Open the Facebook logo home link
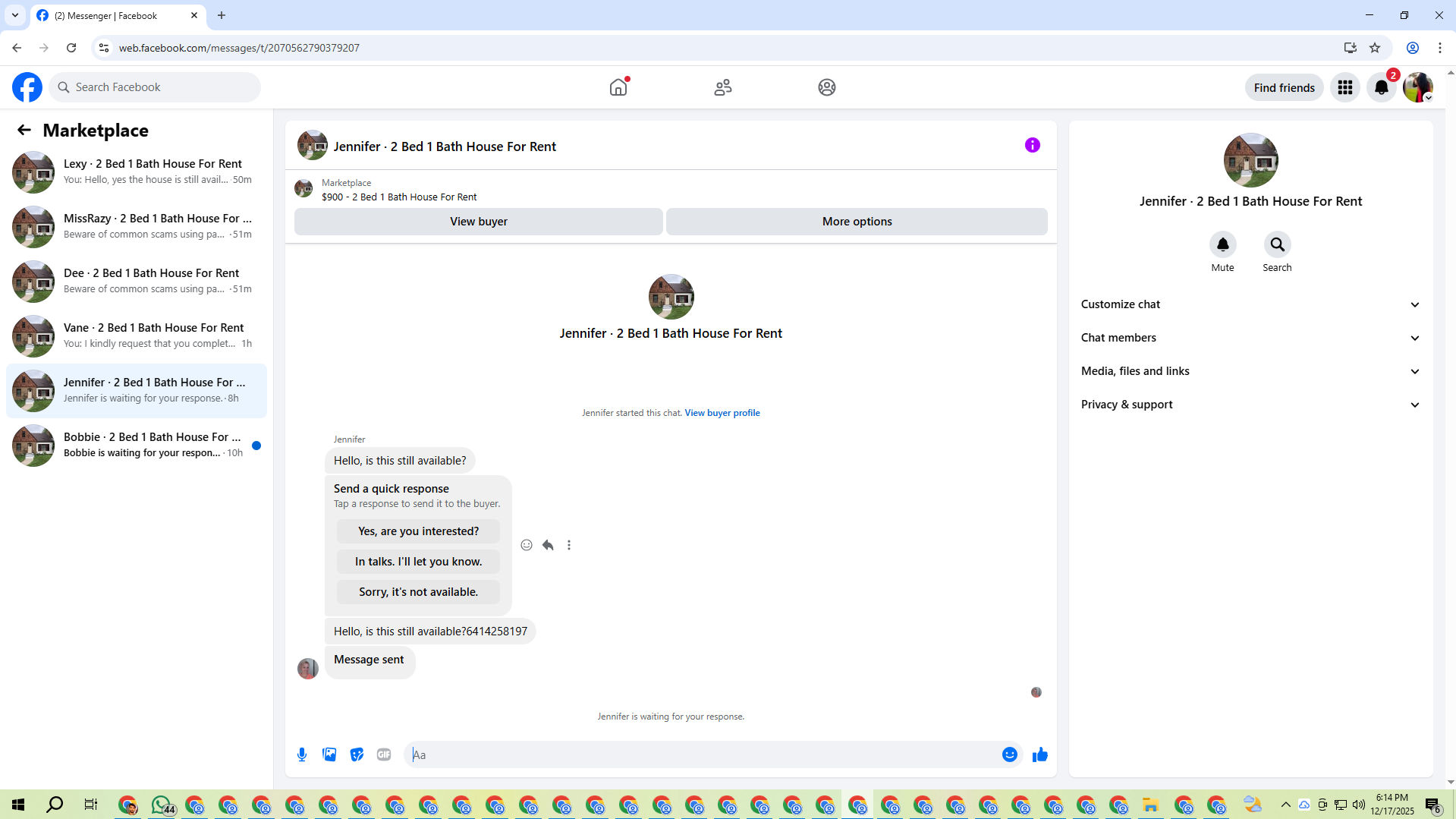1456x819 pixels. (x=27, y=87)
